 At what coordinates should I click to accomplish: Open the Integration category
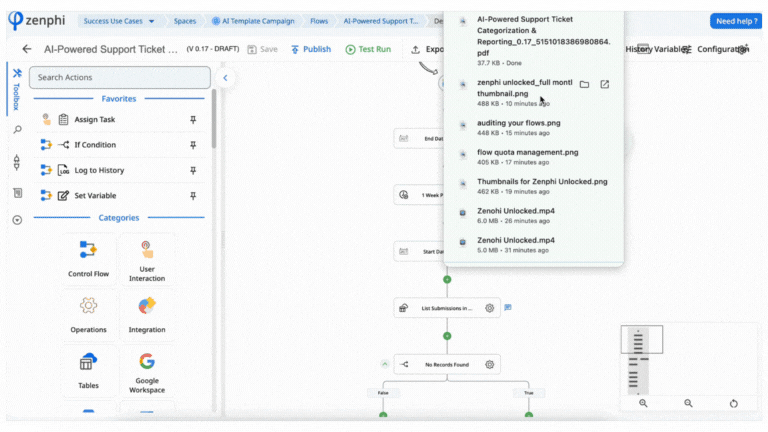[x=147, y=315]
